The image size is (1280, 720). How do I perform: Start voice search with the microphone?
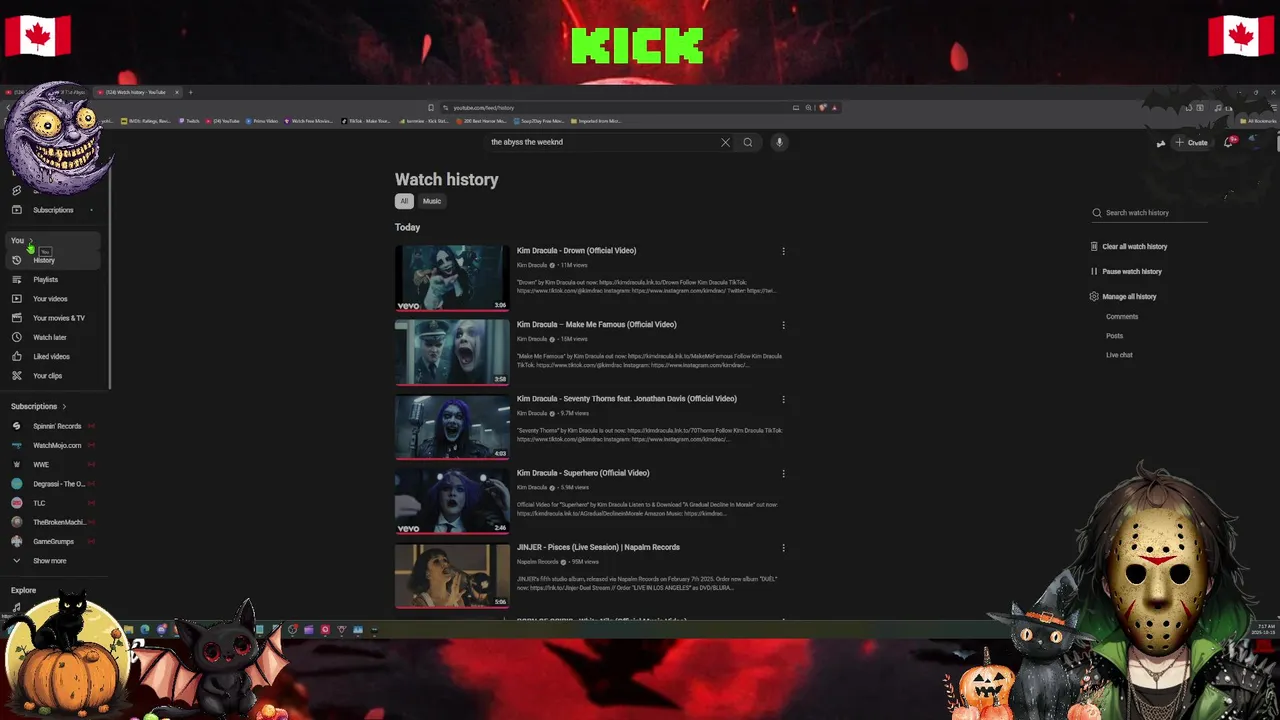(x=779, y=142)
